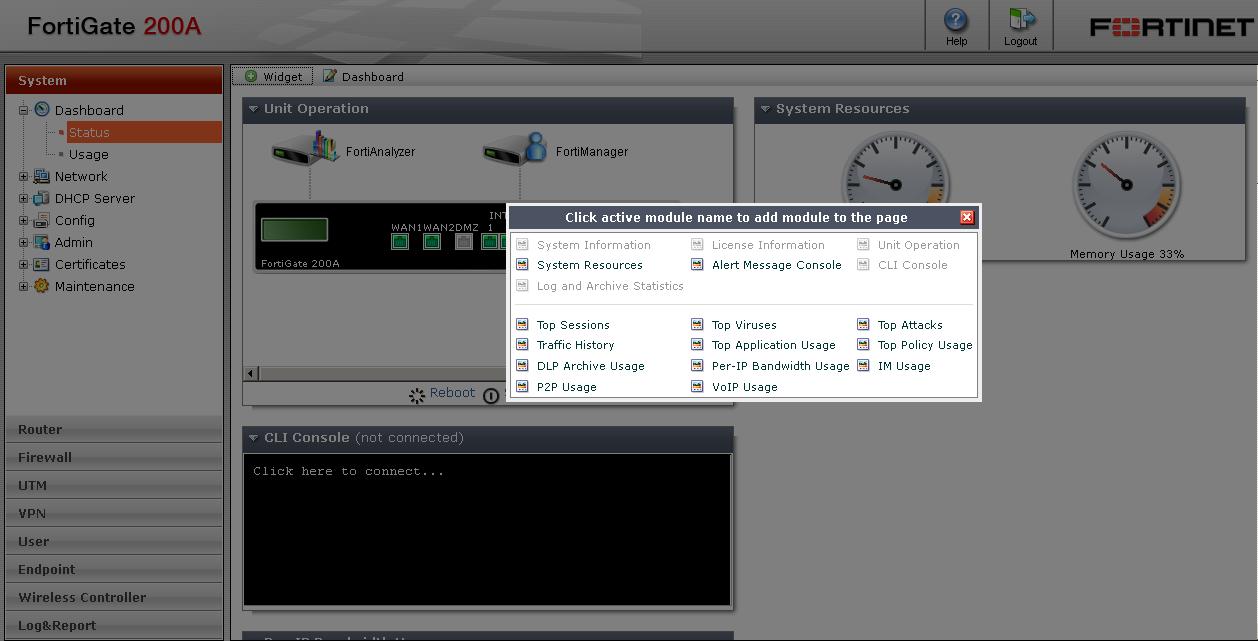
Task: Click the green plus Widget icon
Action: pyautogui.click(x=251, y=76)
